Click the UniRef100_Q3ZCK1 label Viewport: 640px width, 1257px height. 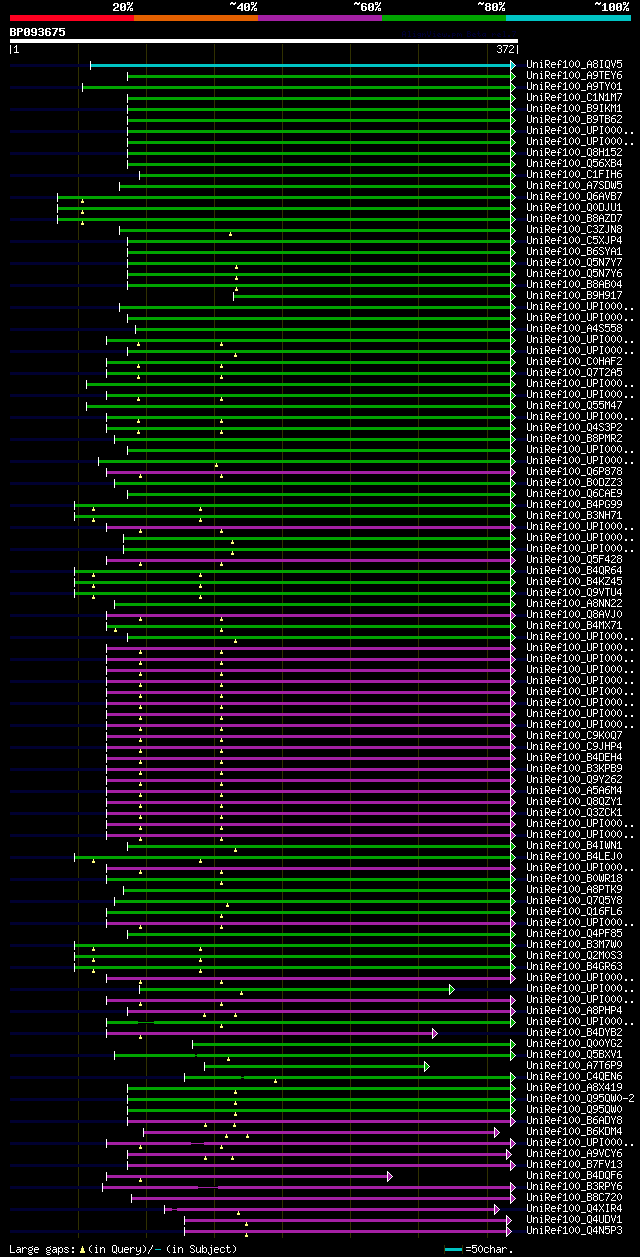pyautogui.click(x=574, y=812)
